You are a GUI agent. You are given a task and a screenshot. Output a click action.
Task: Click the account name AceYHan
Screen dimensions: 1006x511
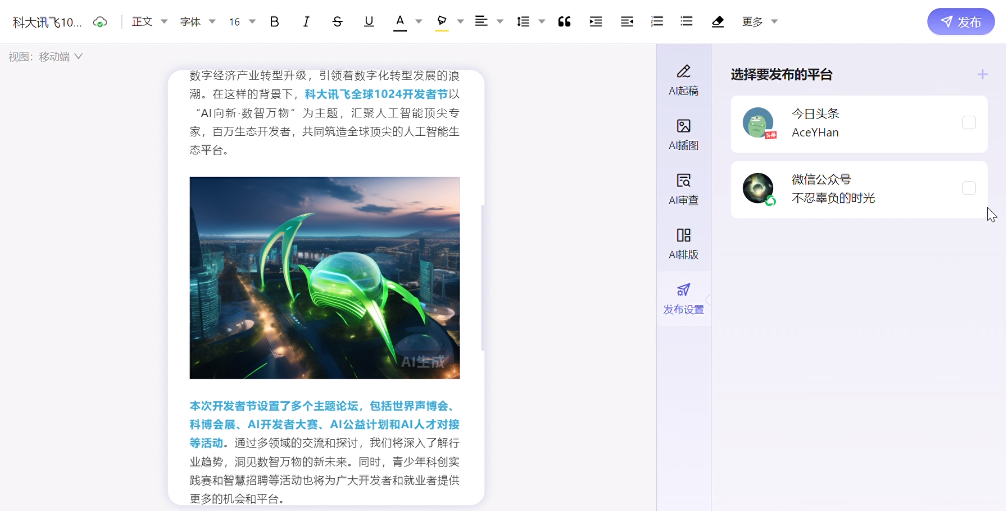pos(815,132)
